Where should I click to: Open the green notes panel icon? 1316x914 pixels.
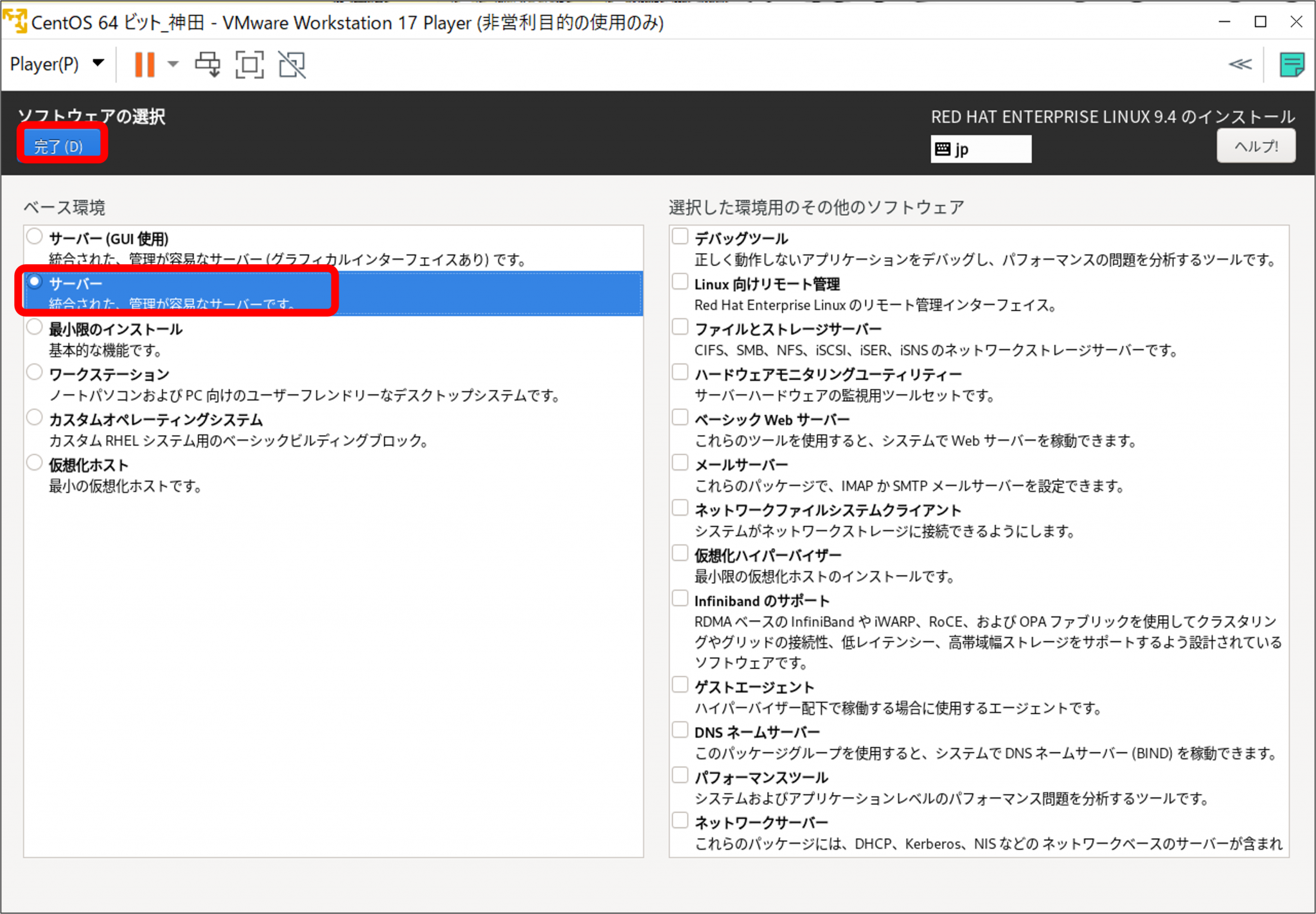coord(1291,64)
